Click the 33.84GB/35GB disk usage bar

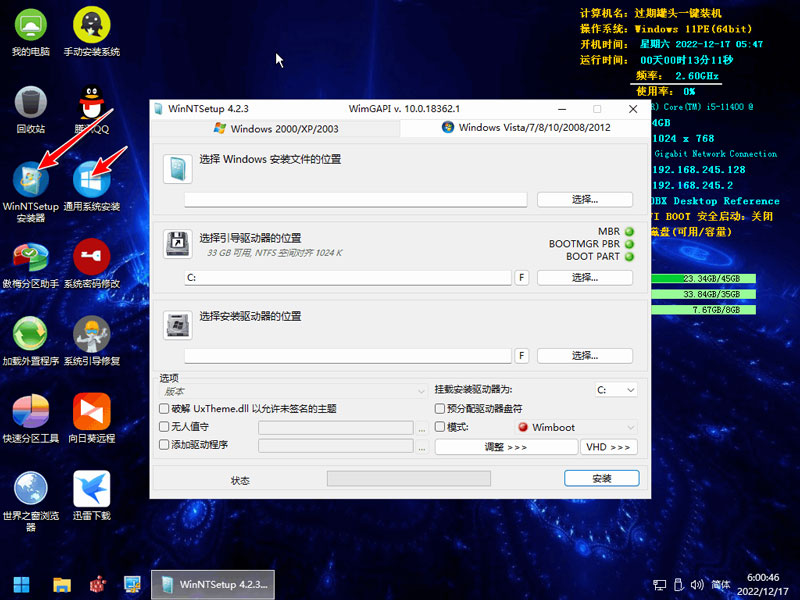pyautogui.click(x=704, y=294)
